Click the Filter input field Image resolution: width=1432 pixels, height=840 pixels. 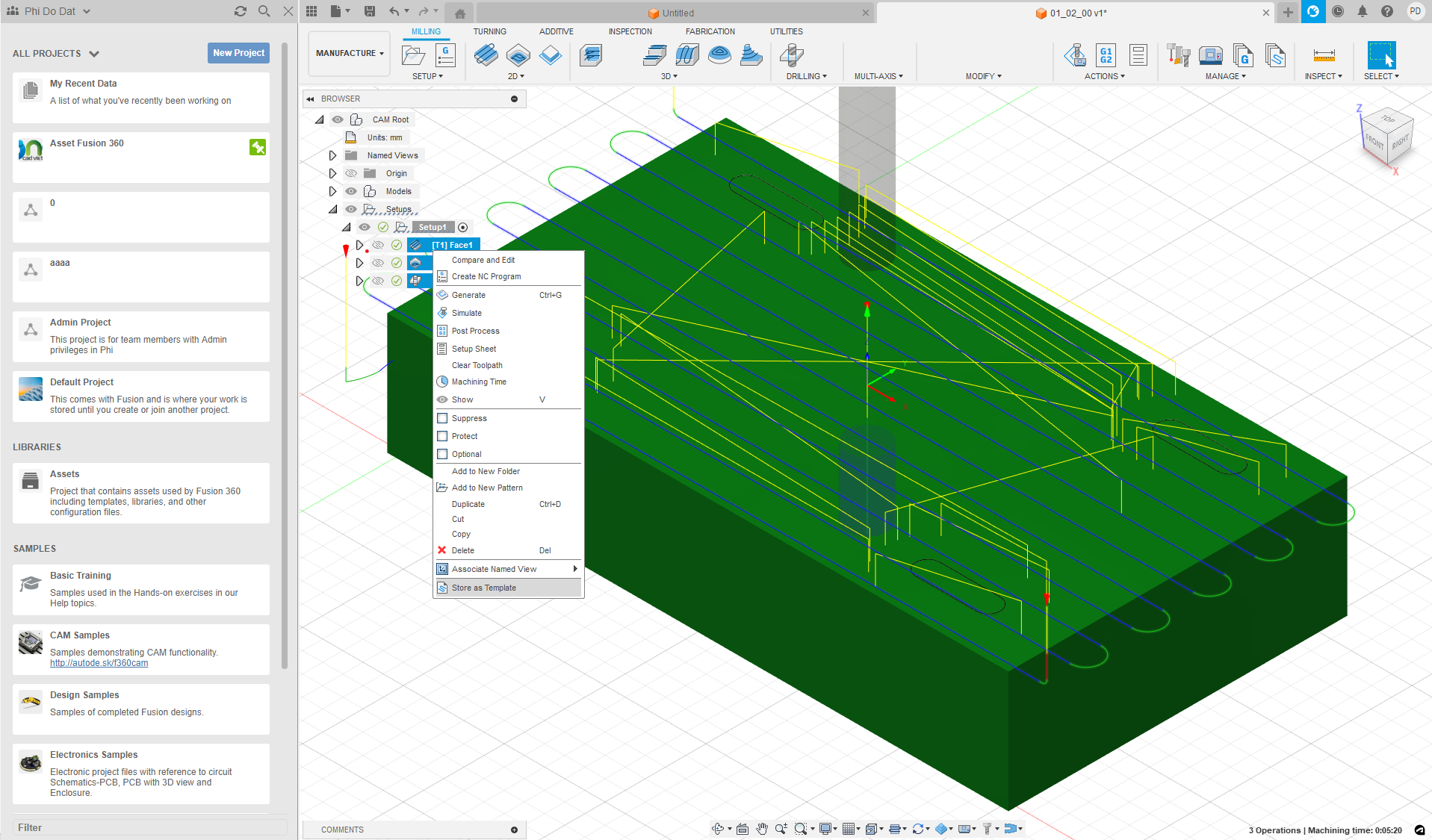pyautogui.click(x=149, y=827)
